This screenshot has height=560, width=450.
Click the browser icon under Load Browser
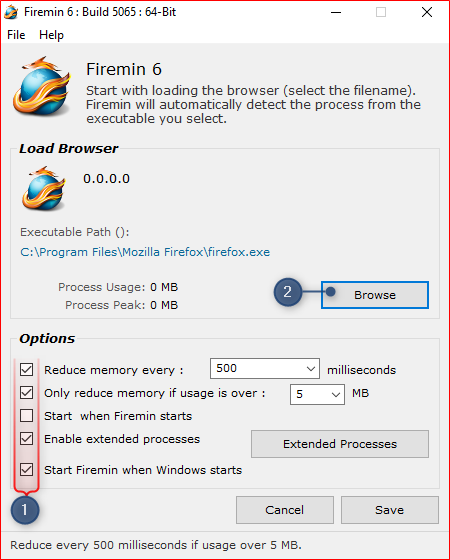(44, 188)
